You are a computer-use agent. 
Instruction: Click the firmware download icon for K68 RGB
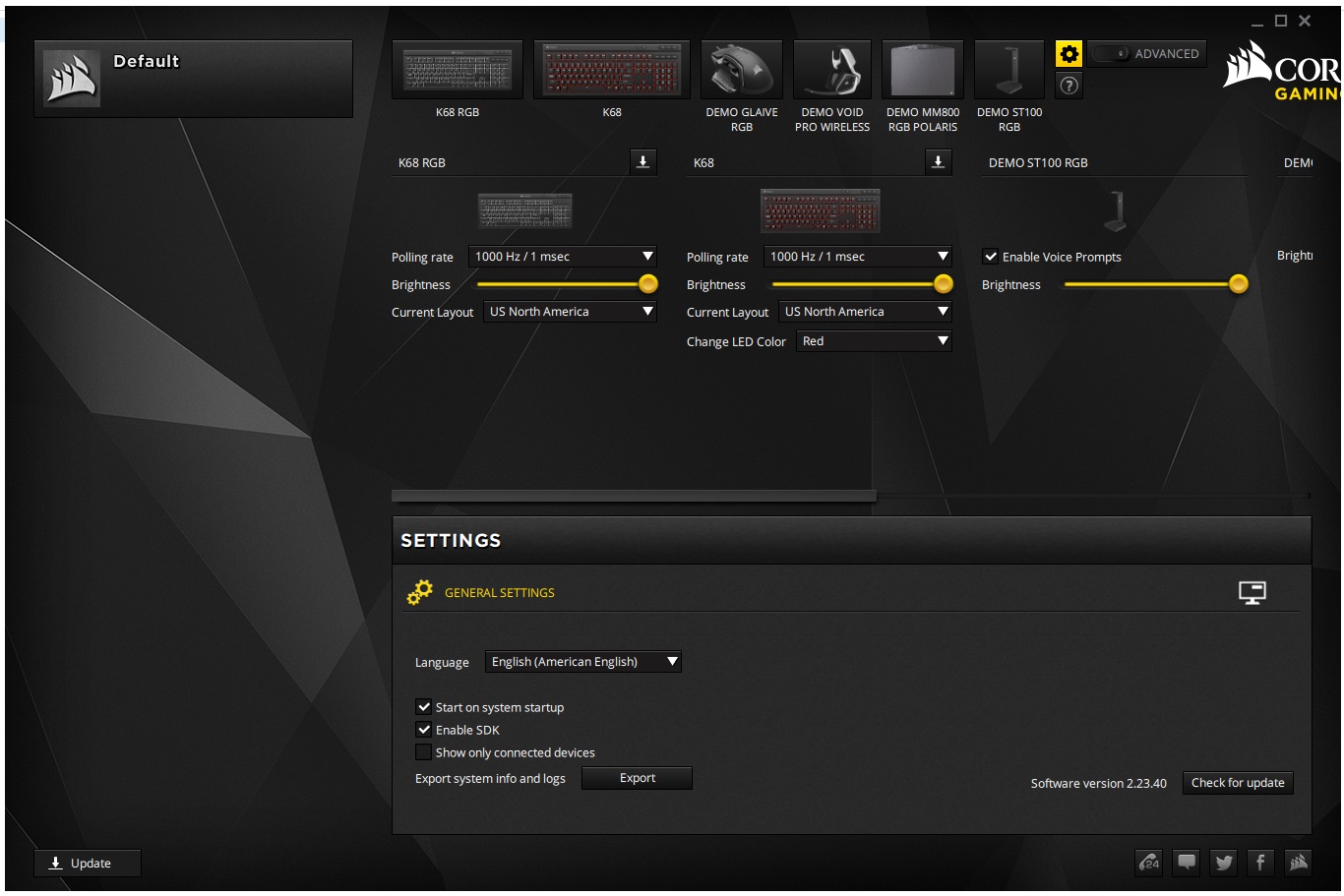[643, 162]
